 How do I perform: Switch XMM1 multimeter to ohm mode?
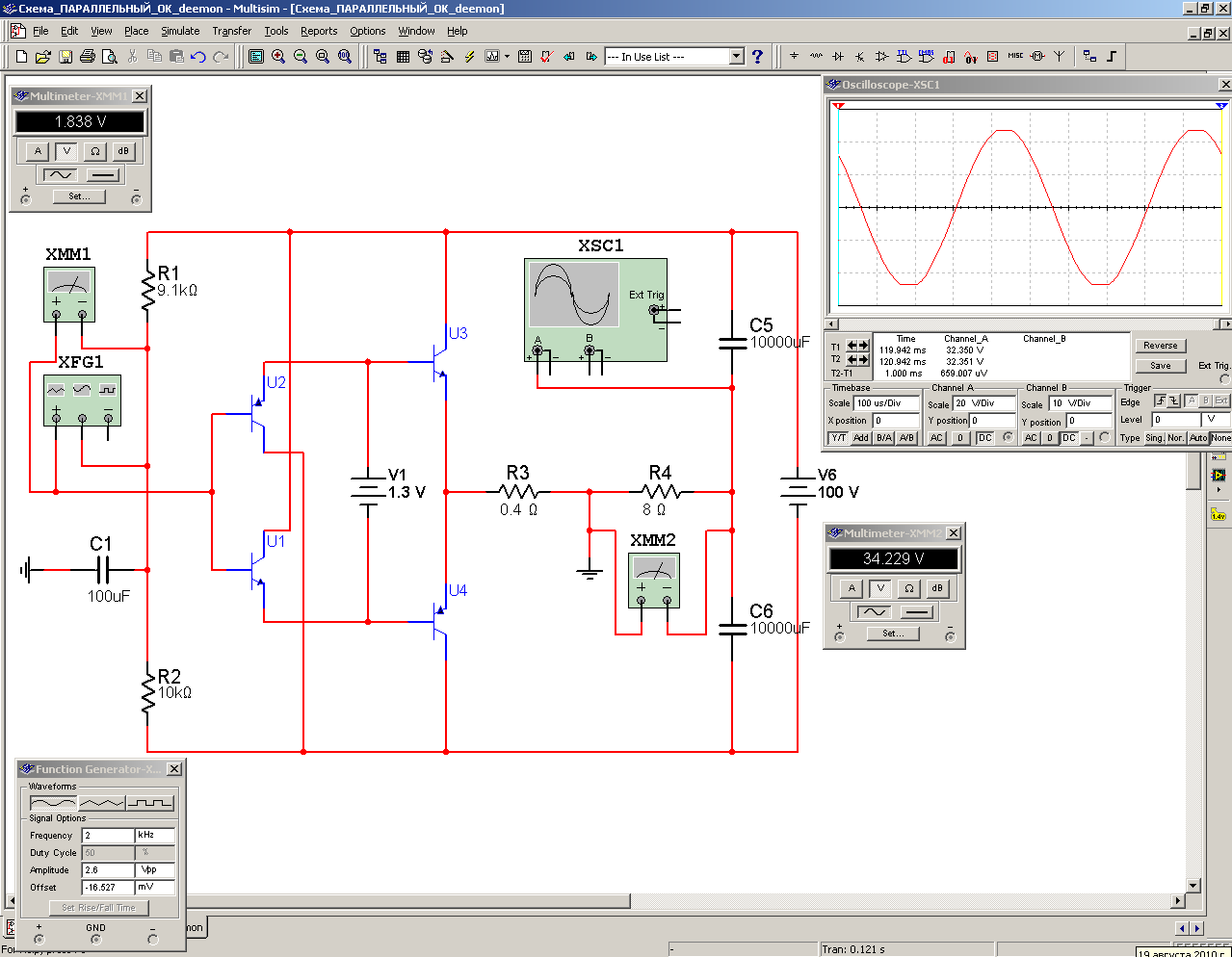(x=94, y=151)
